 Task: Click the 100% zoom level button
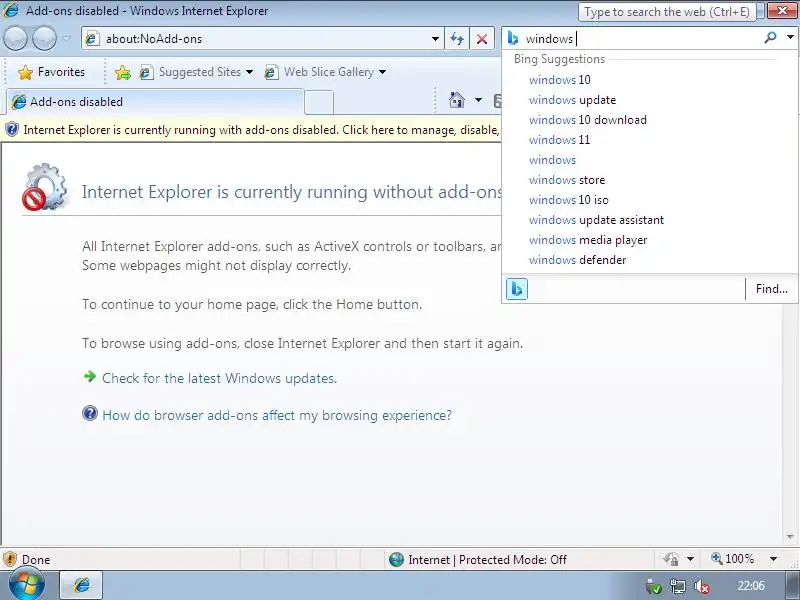click(733, 559)
